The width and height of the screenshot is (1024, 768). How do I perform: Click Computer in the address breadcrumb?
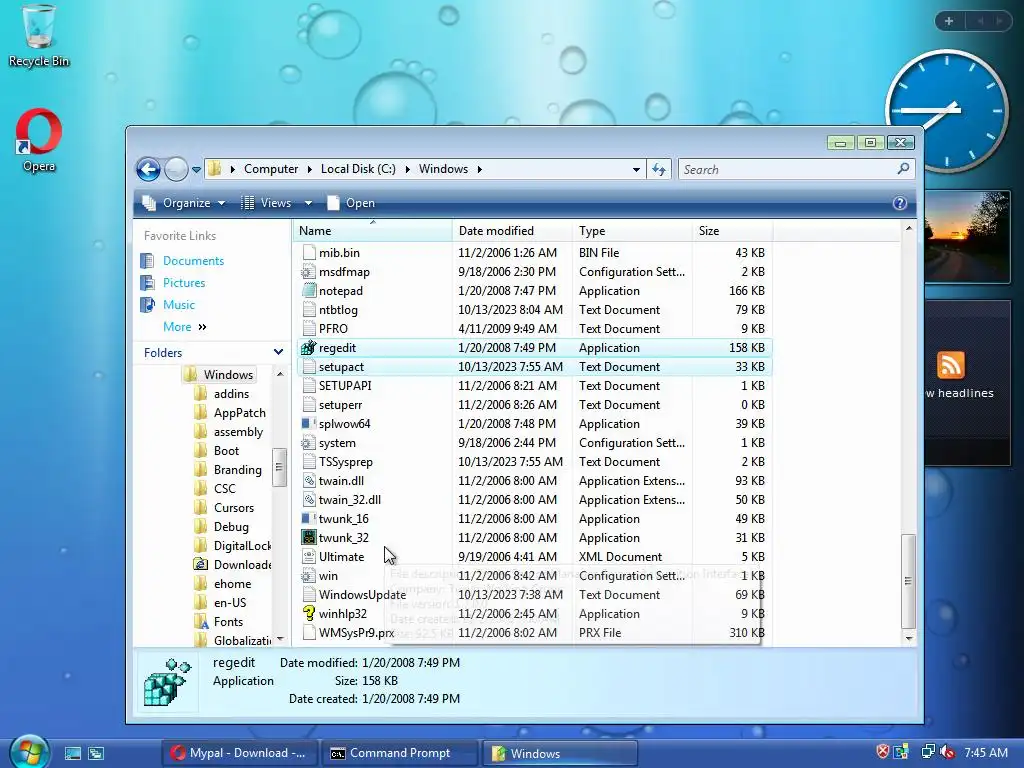[271, 169]
